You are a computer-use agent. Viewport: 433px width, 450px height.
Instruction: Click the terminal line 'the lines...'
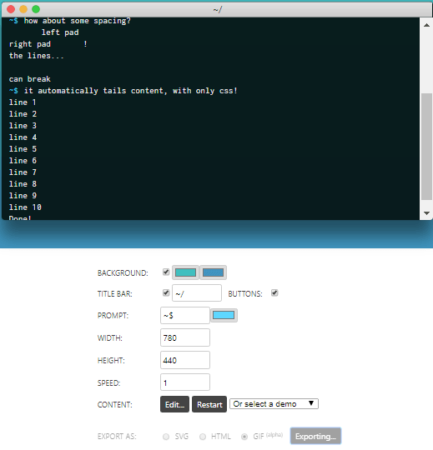click(36, 56)
